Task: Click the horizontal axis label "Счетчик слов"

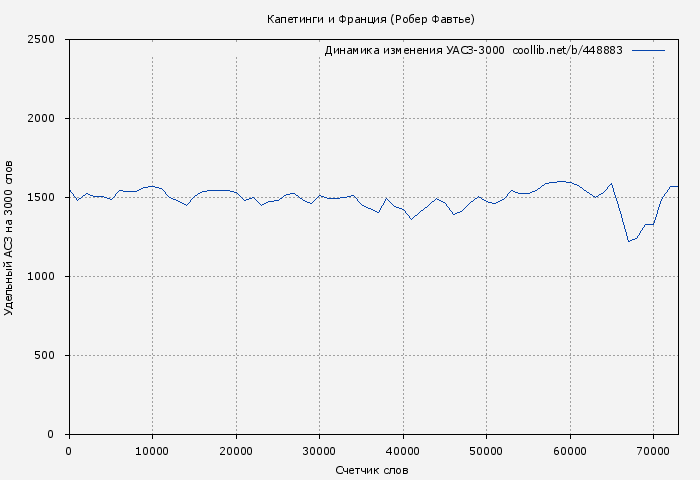Action: [x=372, y=470]
